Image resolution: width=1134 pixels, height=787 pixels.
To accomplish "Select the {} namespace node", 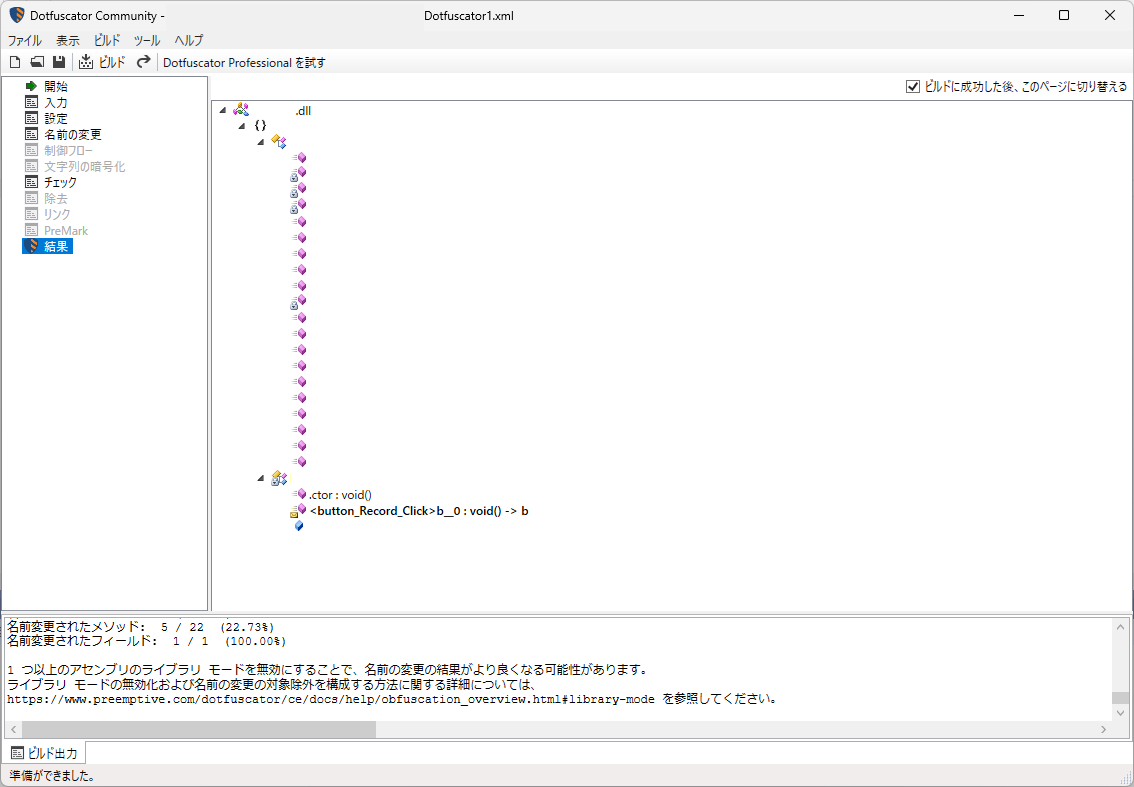I will 260,126.
